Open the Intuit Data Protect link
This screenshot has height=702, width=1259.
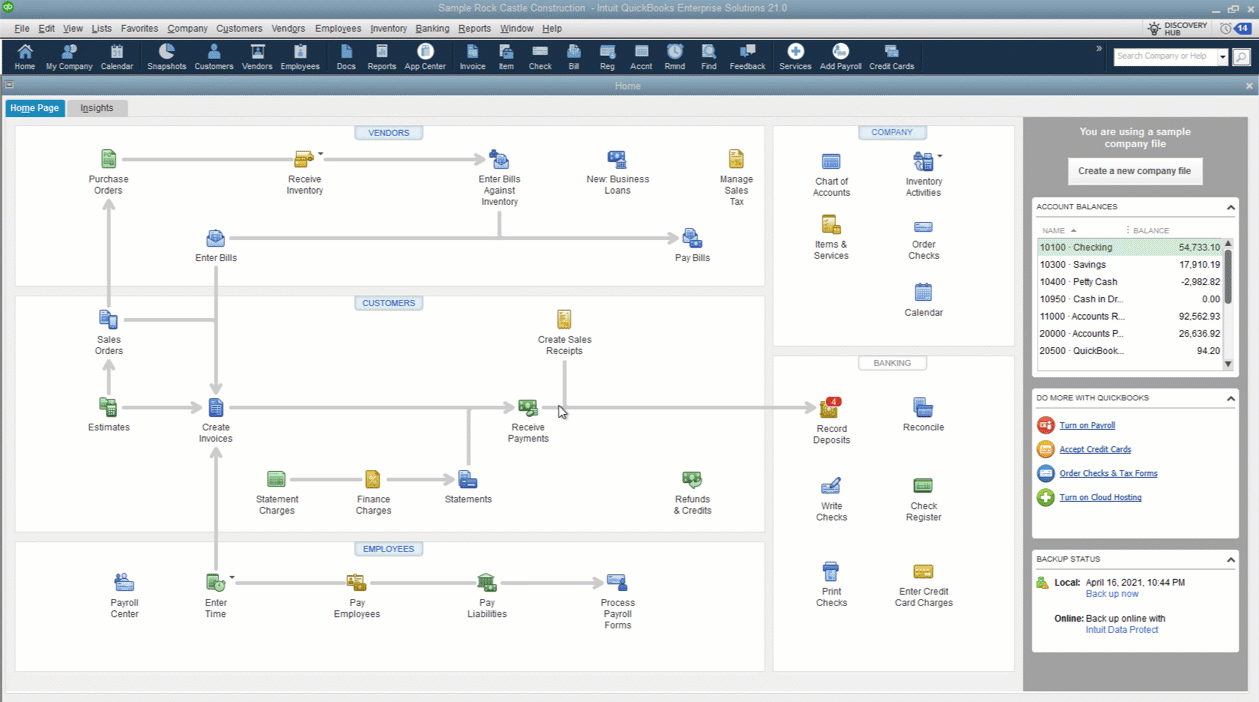[1122, 630]
